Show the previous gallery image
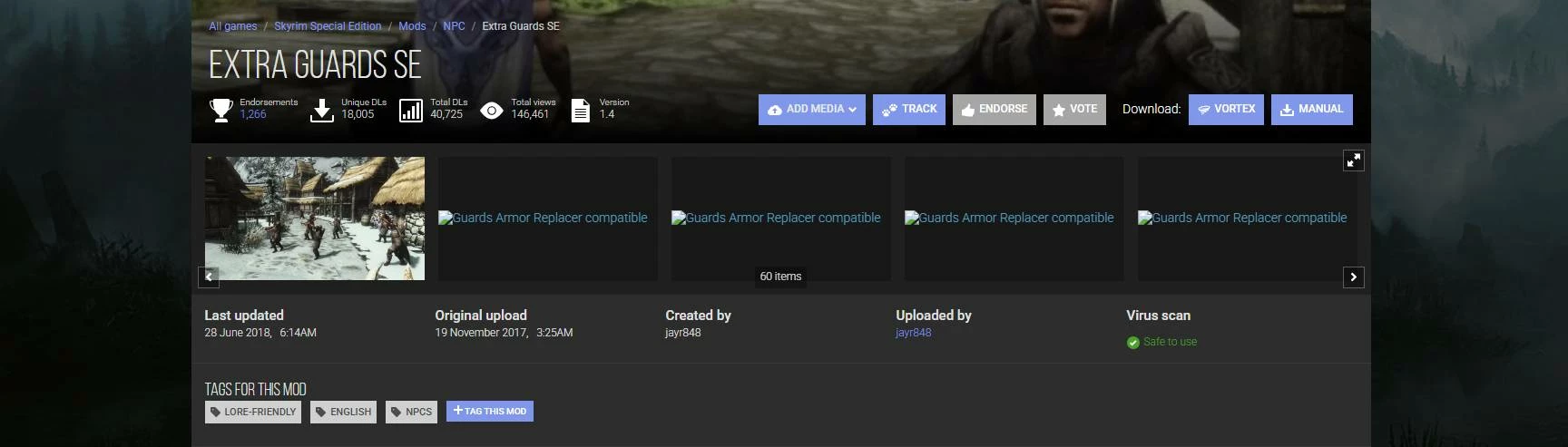The height and width of the screenshot is (447, 1568). 209,277
